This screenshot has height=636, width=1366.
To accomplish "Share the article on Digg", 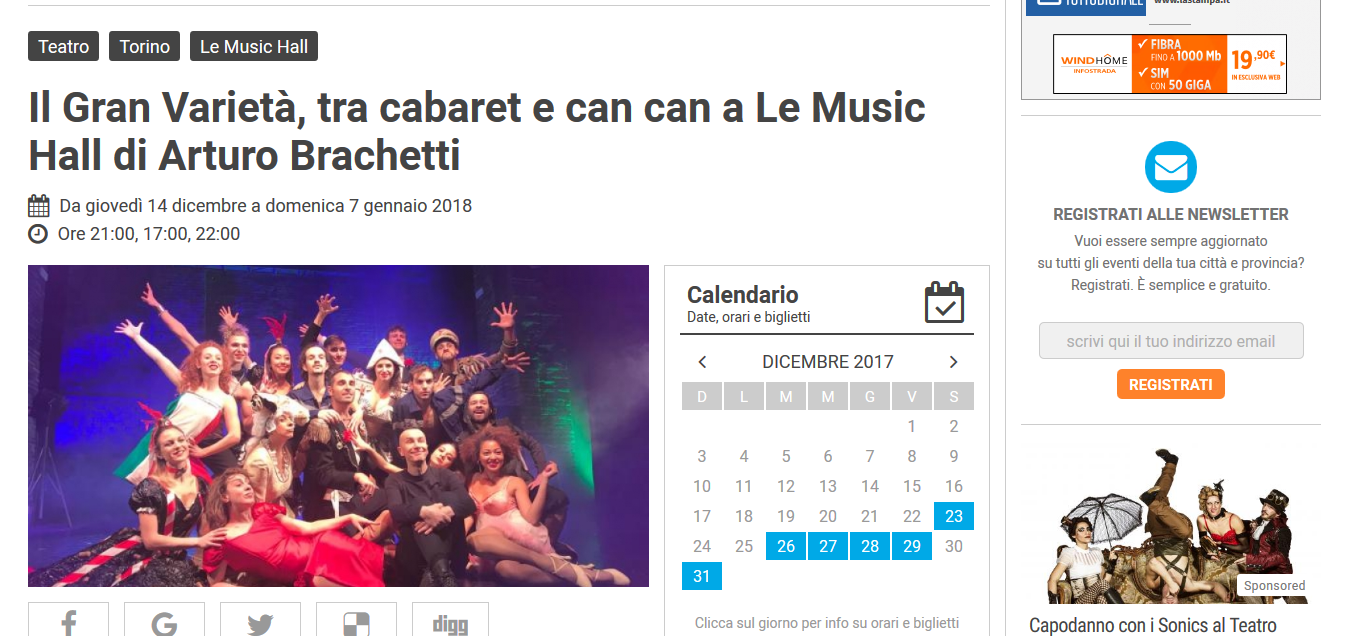I will tap(450, 620).
